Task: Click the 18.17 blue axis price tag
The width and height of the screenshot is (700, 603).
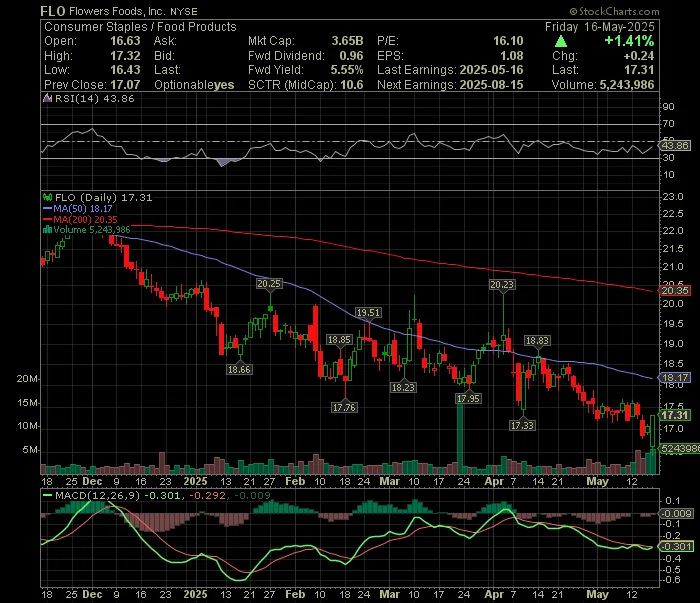Action: coord(675,378)
